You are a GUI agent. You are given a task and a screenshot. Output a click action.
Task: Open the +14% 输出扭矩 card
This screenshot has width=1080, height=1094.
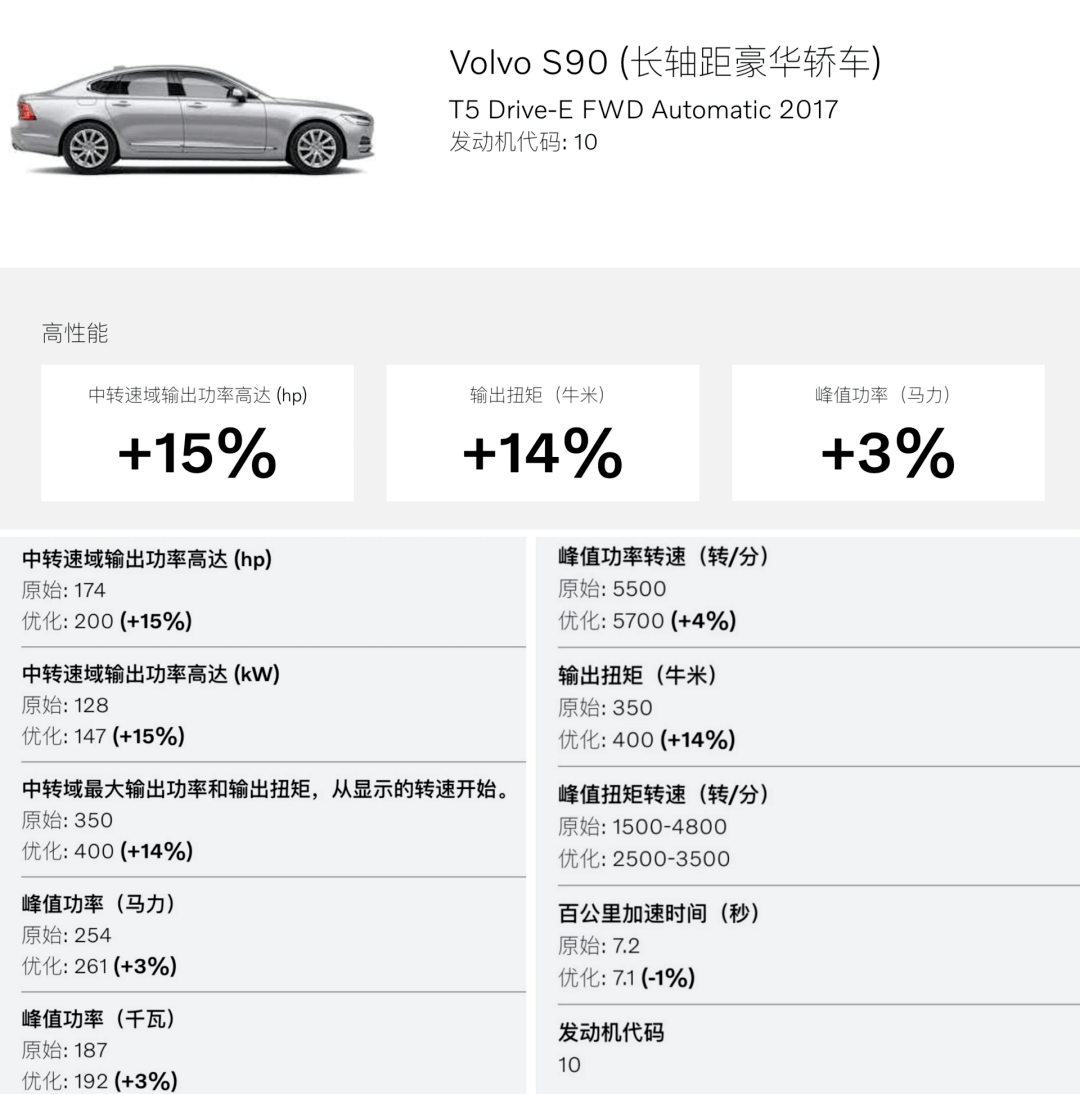pos(543,433)
